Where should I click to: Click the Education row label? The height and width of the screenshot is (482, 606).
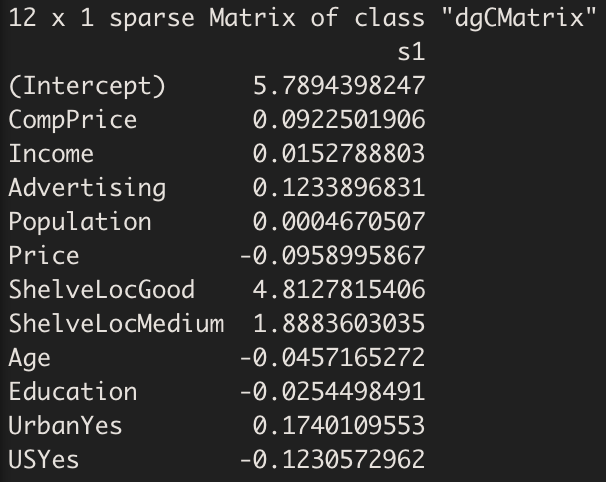[x=73, y=392]
